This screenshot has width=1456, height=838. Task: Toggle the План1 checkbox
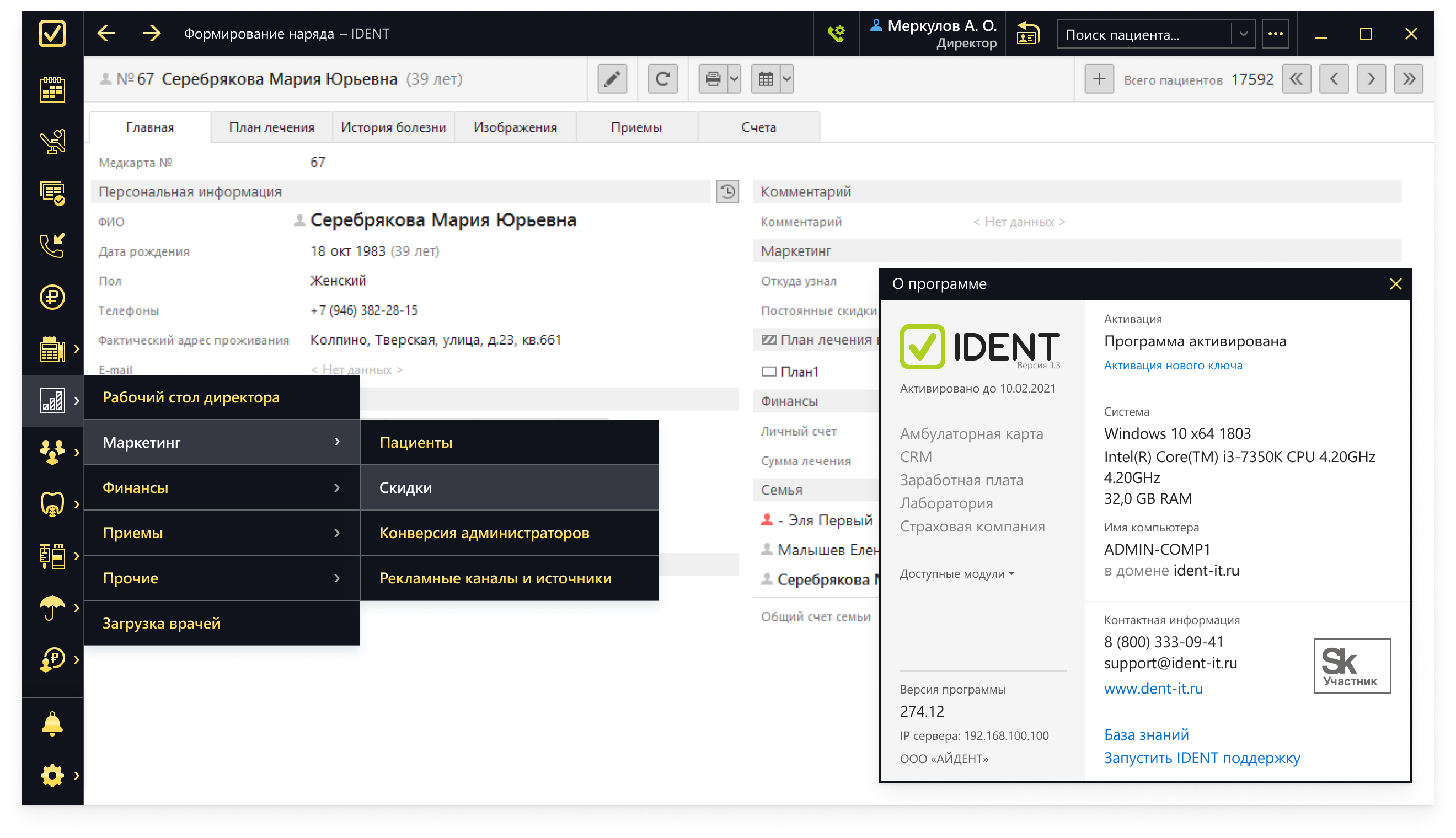click(x=769, y=372)
